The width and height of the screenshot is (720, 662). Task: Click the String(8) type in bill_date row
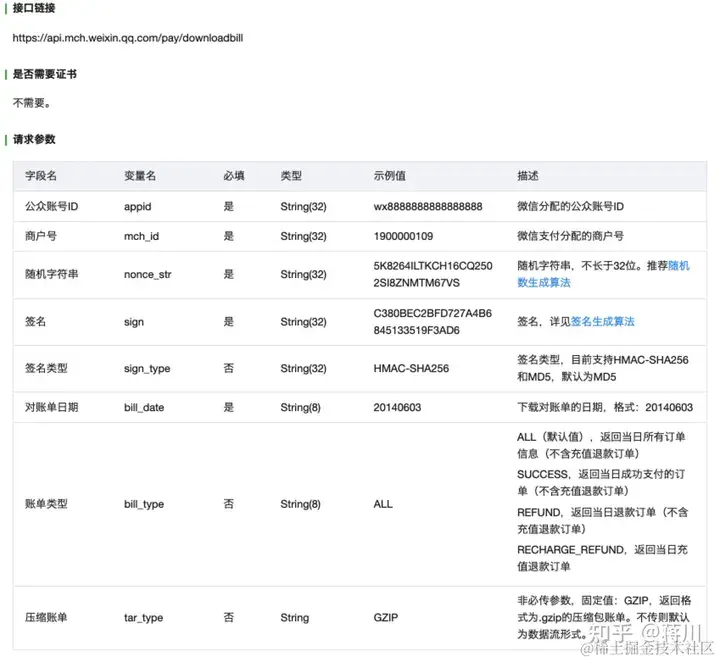300,408
